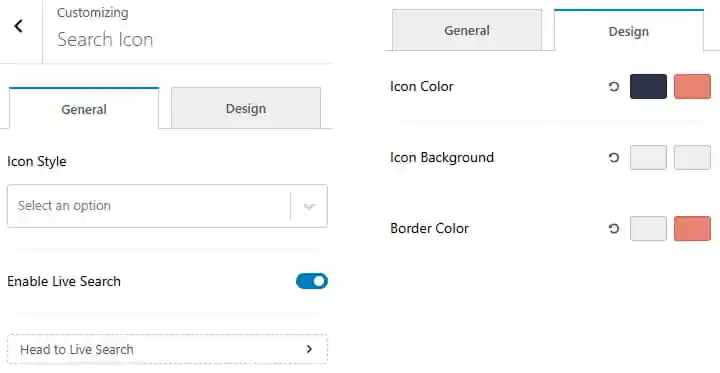
Task: Open the Design tab in left panel
Action: (246, 108)
